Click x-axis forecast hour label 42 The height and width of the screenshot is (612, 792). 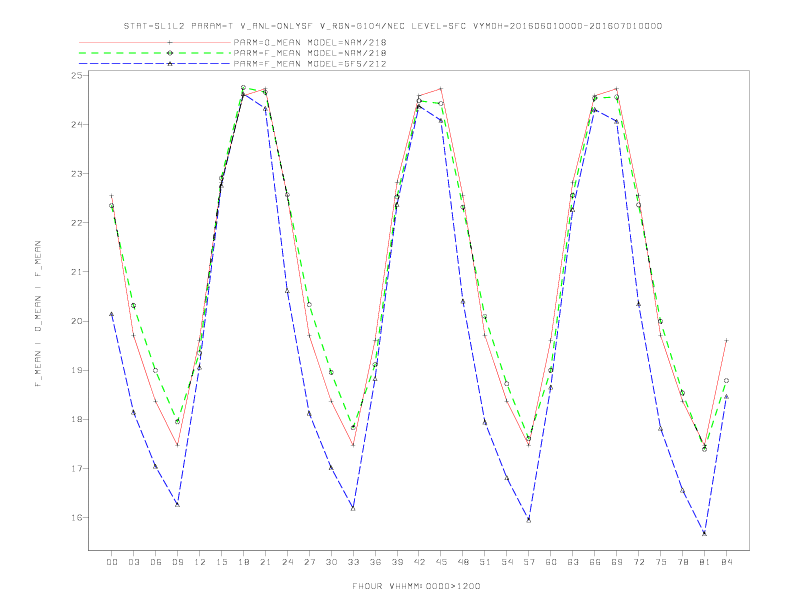pos(419,562)
